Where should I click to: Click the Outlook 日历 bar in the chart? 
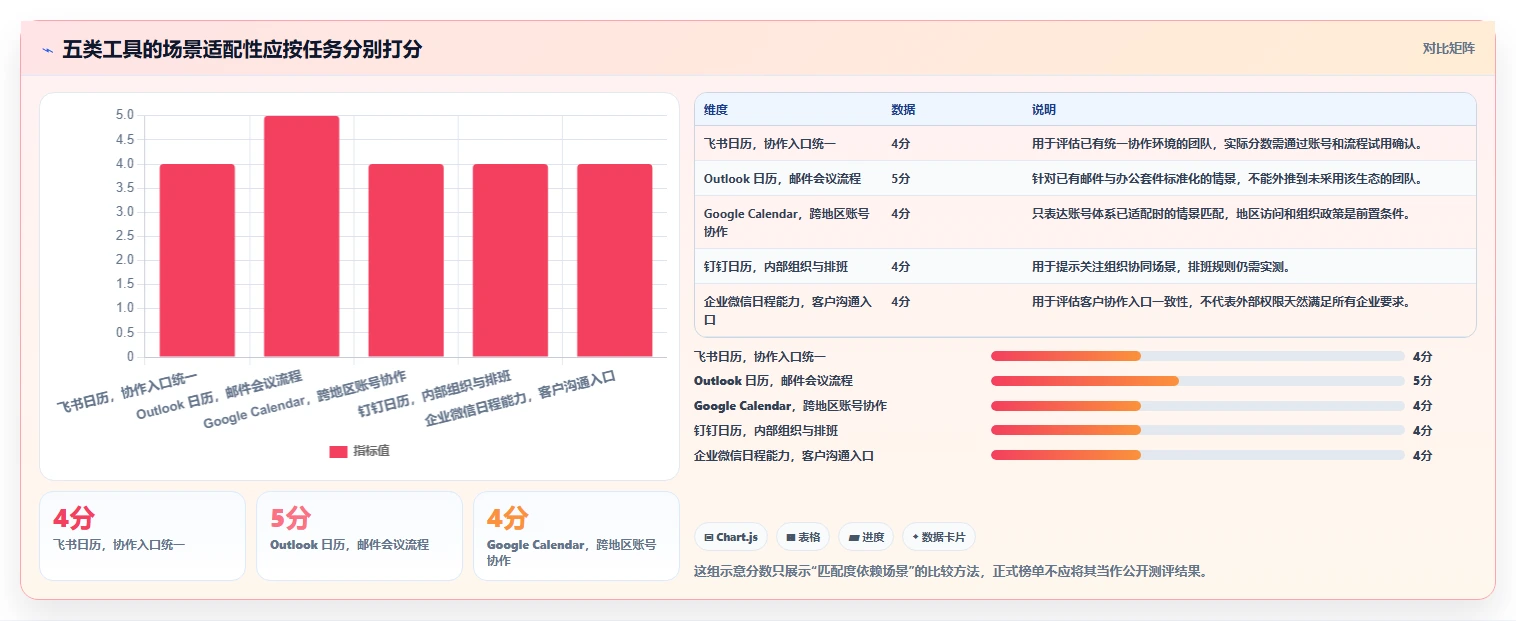pos(301,236)
